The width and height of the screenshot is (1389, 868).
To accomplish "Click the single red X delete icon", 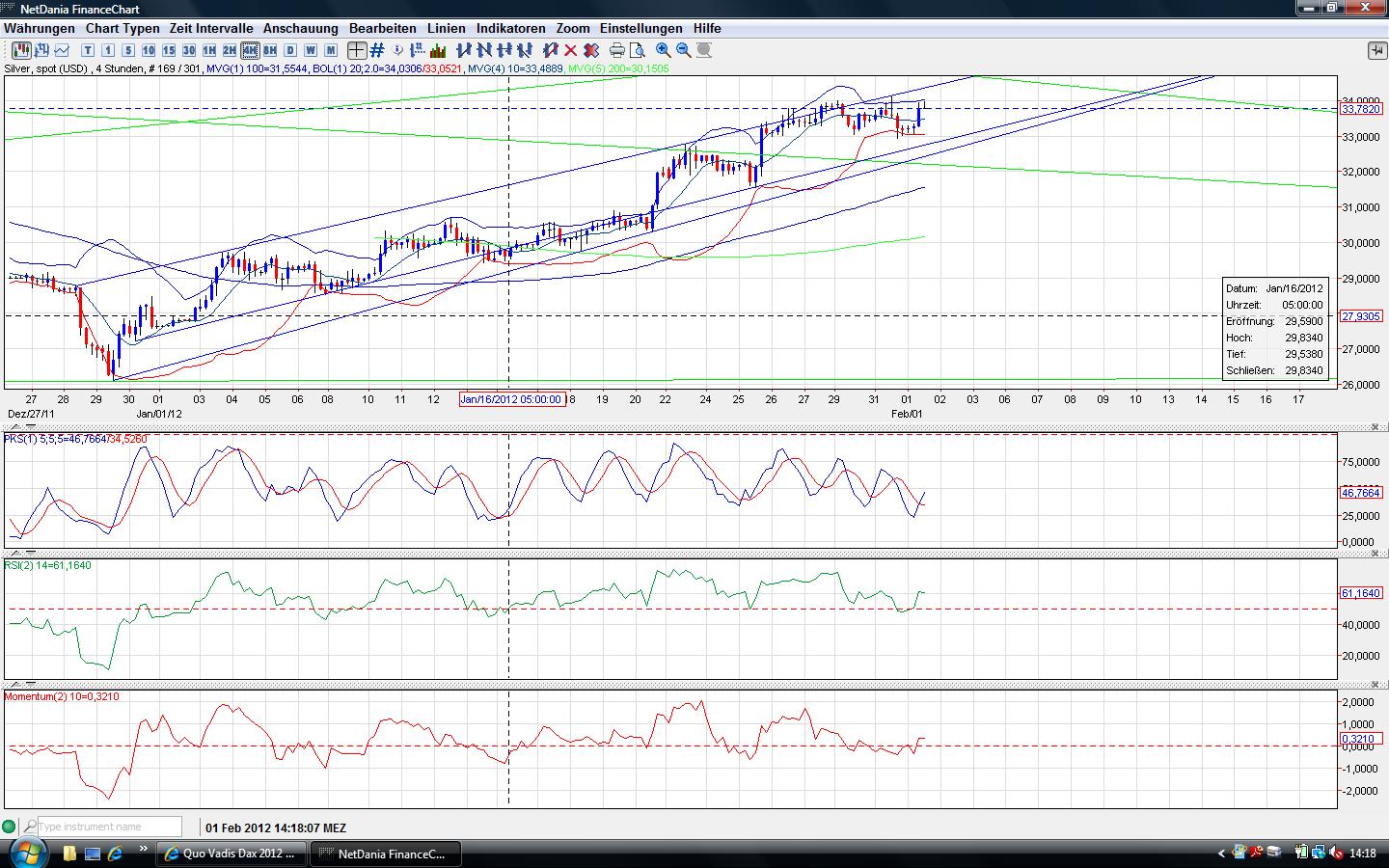I will pyautogui.click(x=570, y=50).
